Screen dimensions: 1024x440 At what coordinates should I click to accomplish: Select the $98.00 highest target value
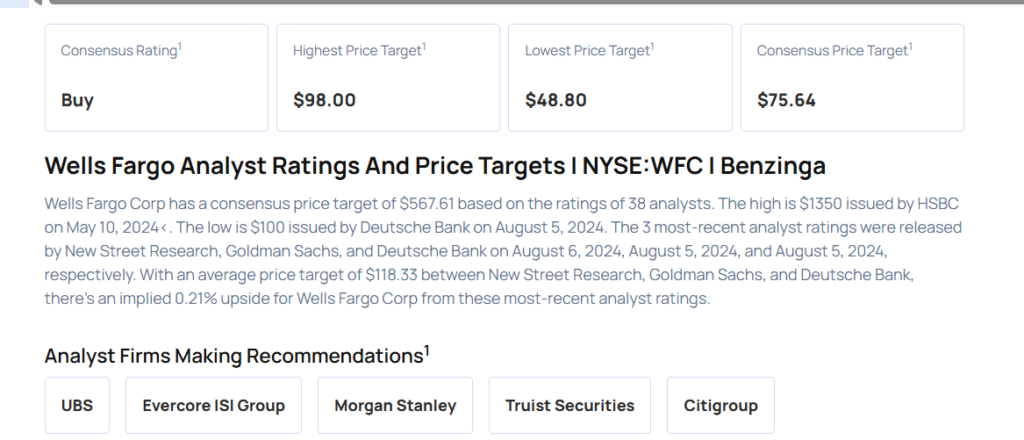coord(324,100)
